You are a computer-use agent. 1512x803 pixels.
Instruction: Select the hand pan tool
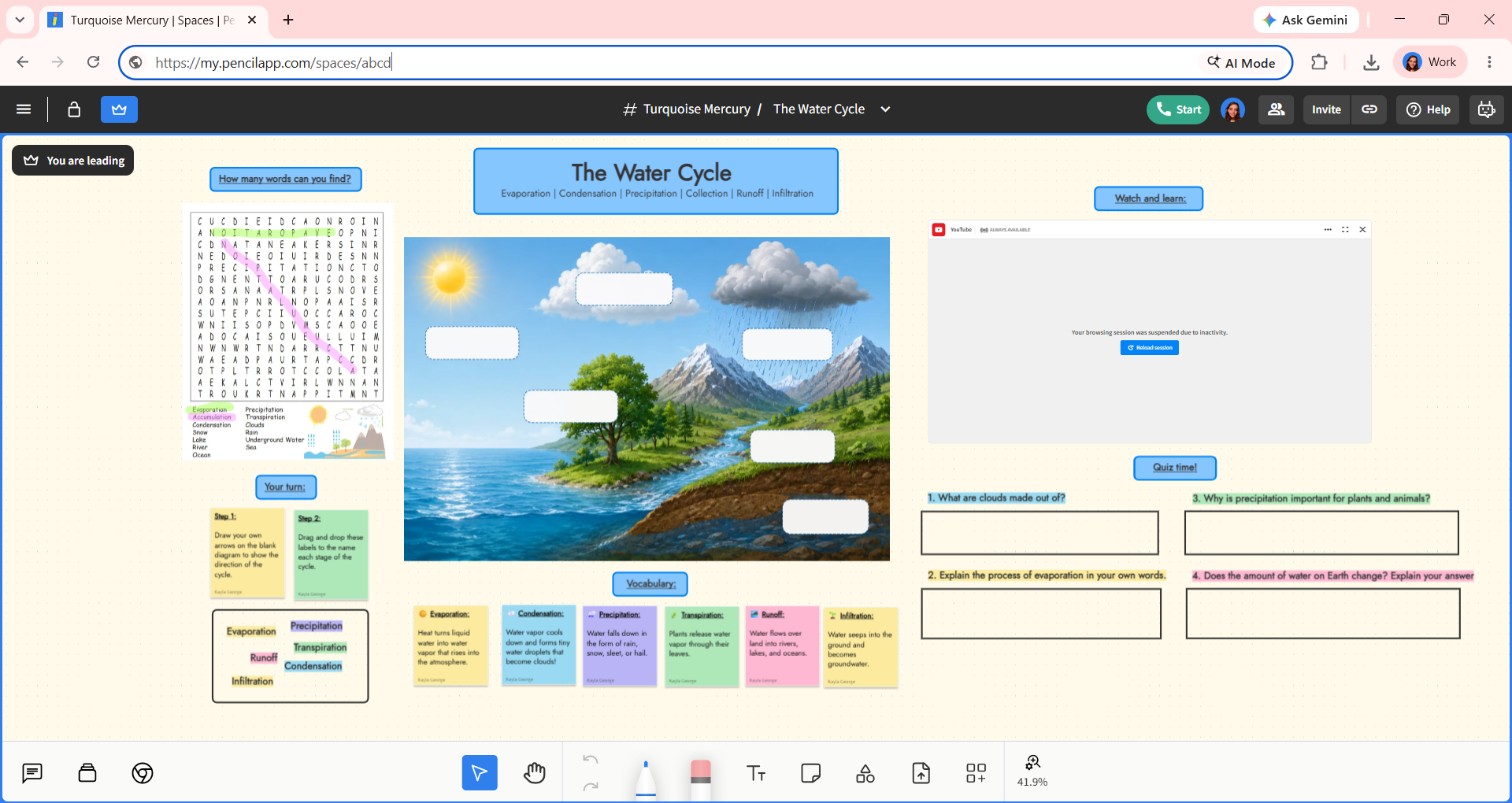[535, 773]
